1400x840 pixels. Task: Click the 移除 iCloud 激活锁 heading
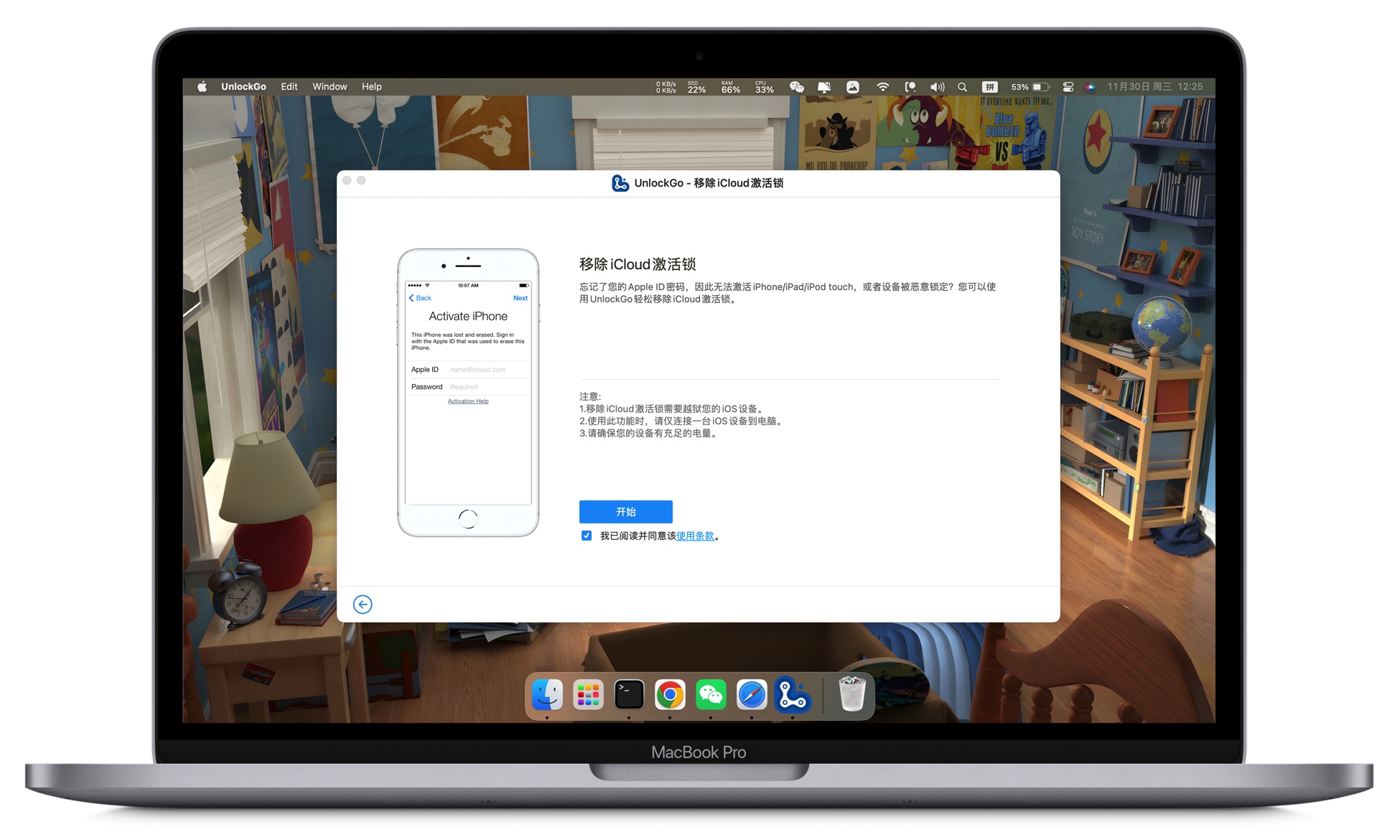pyautogui.click(x=638, y=264)
